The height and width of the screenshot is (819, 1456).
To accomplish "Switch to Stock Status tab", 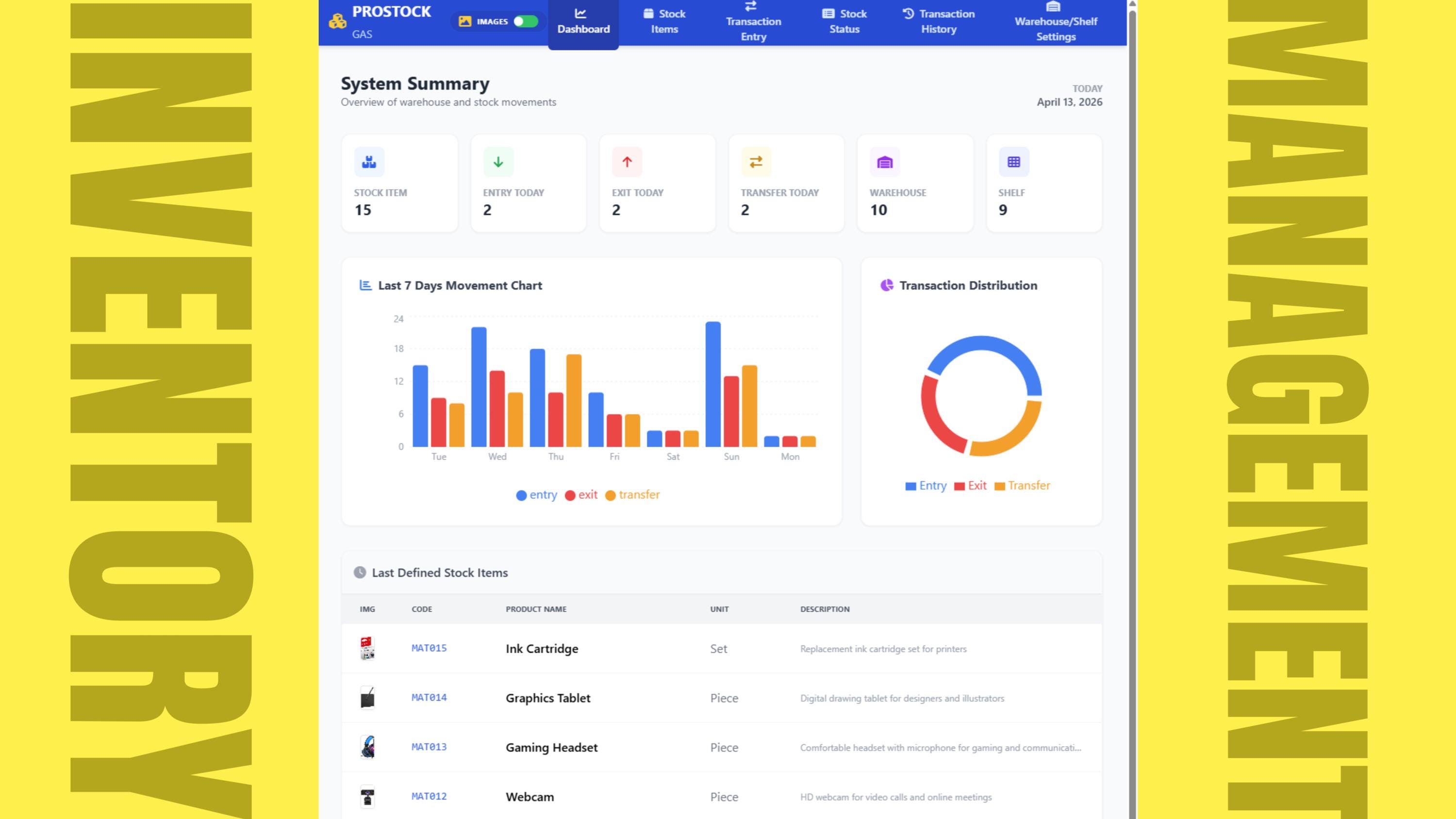I will [x=844, y=21].
